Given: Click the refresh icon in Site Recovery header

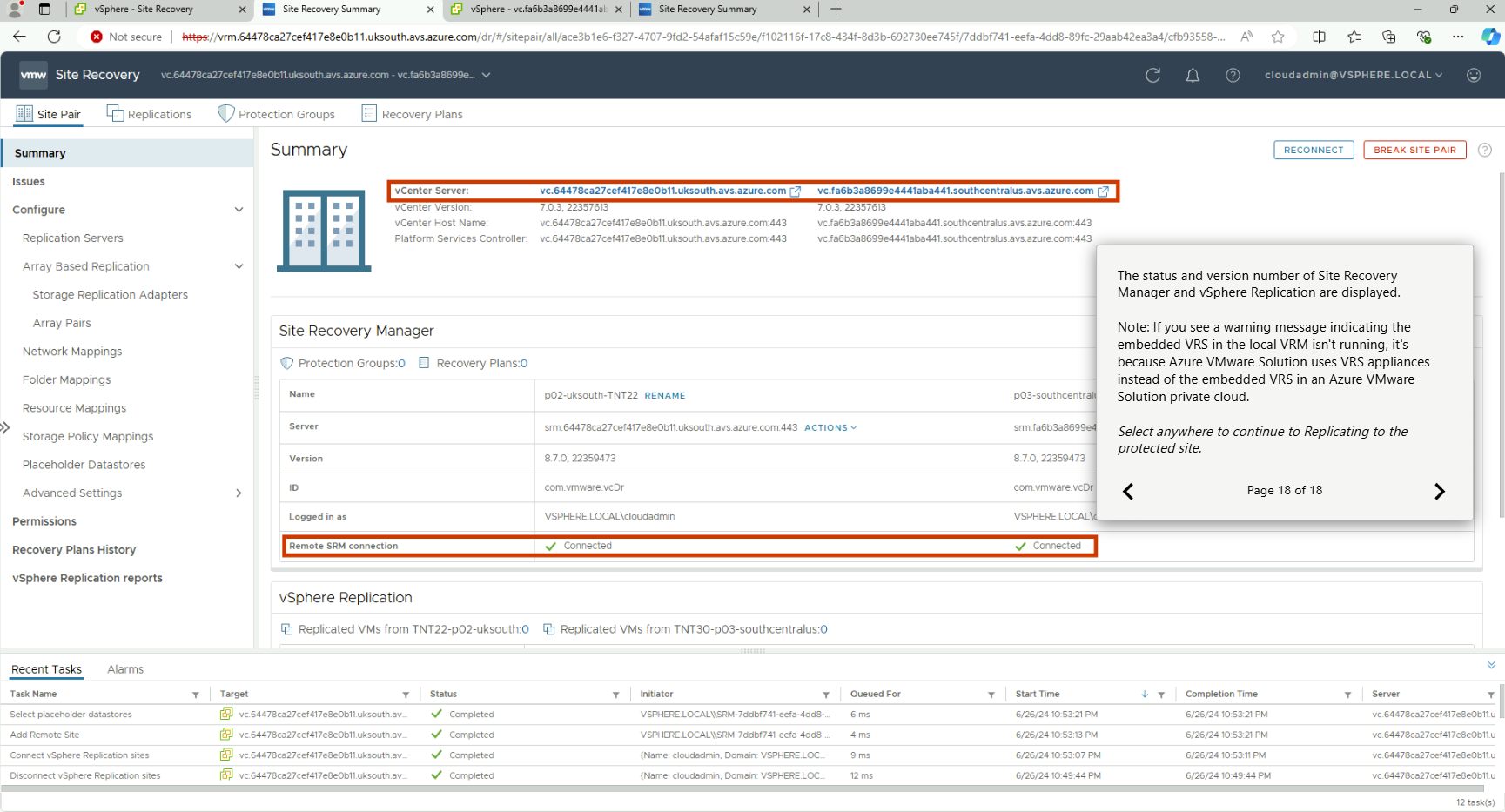Looking at the screenshot, I should (x=1152, y=75).
